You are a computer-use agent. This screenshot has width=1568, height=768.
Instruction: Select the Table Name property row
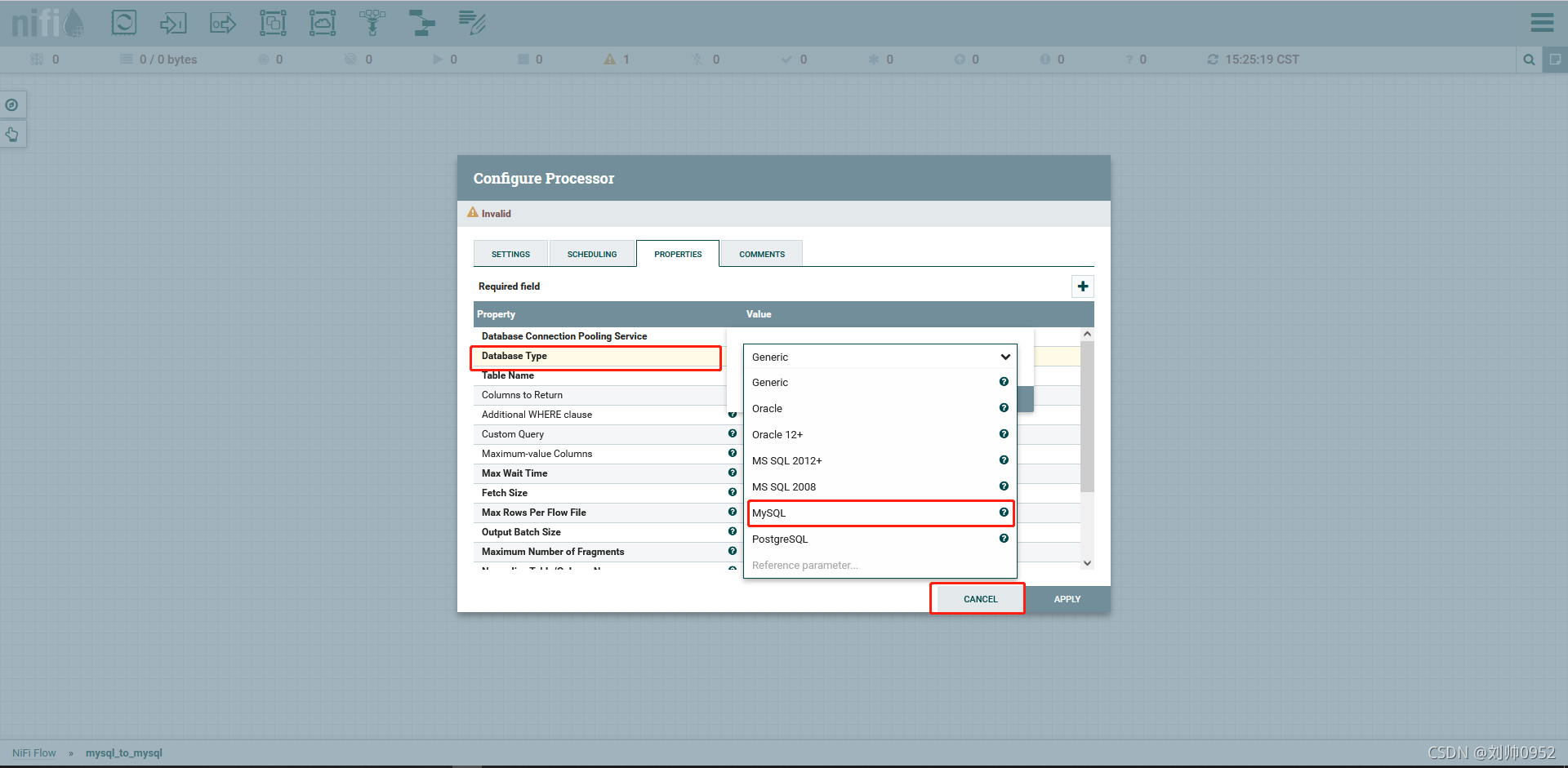[599, 375]
